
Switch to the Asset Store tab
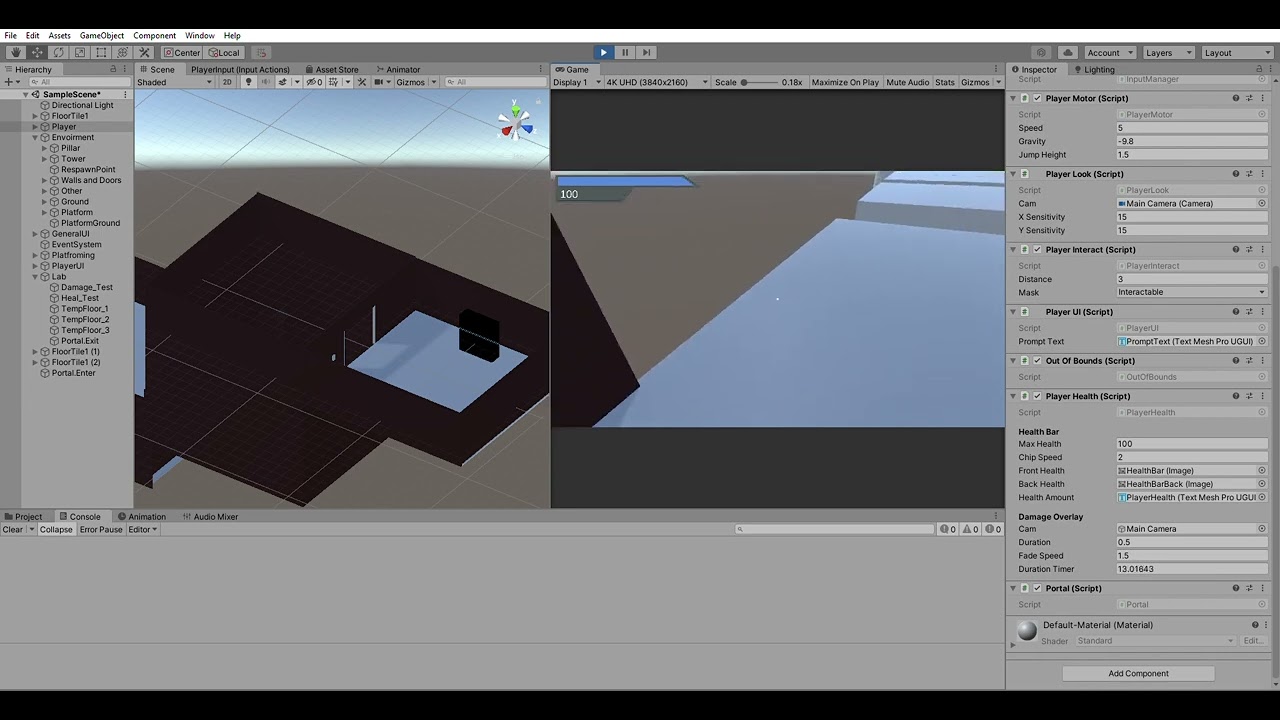(x=334, y=69)
